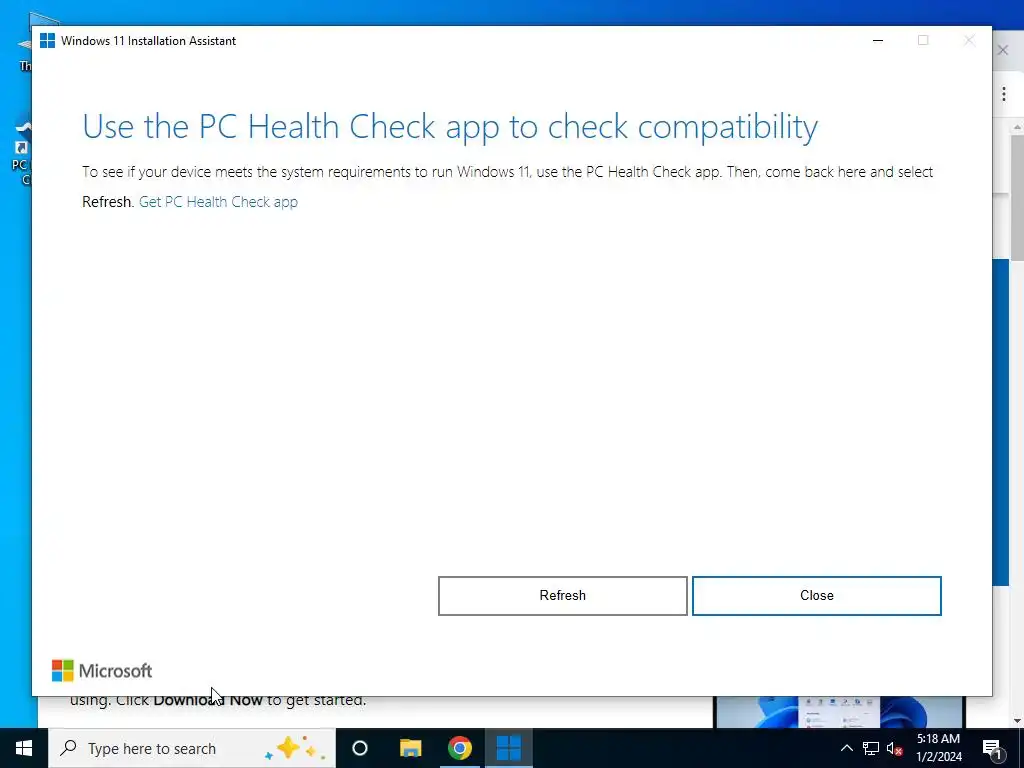
Task: Click the Windows 11 thumbnail on the webpage
Action: (839, 712)
